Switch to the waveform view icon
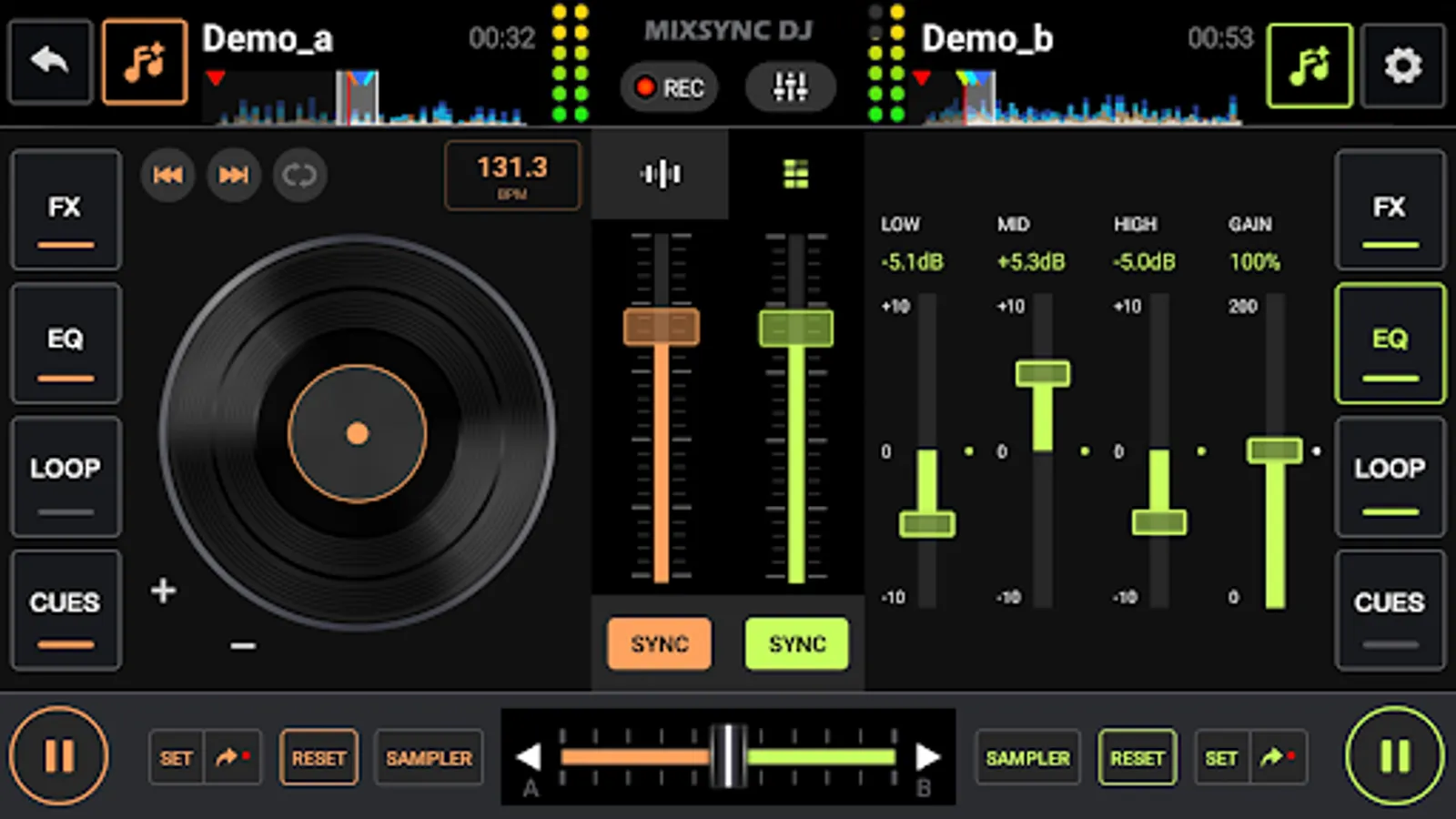The width and height of the screenshot is (1456, 819). click(660, 173)
